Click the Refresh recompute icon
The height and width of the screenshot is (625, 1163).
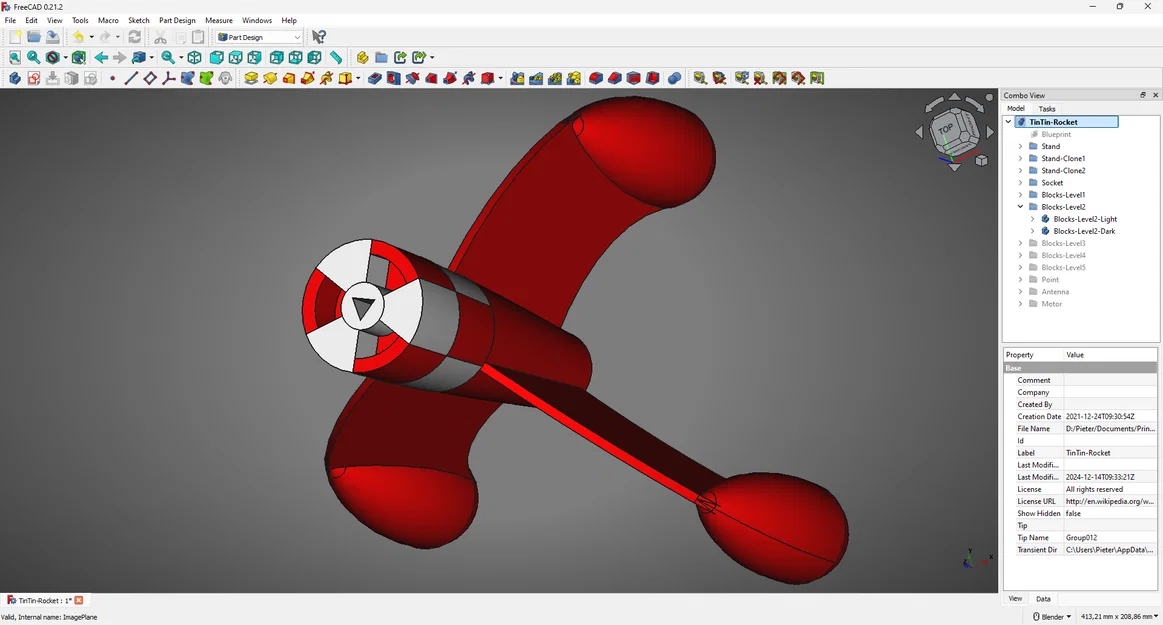click(x=134, y=37)
